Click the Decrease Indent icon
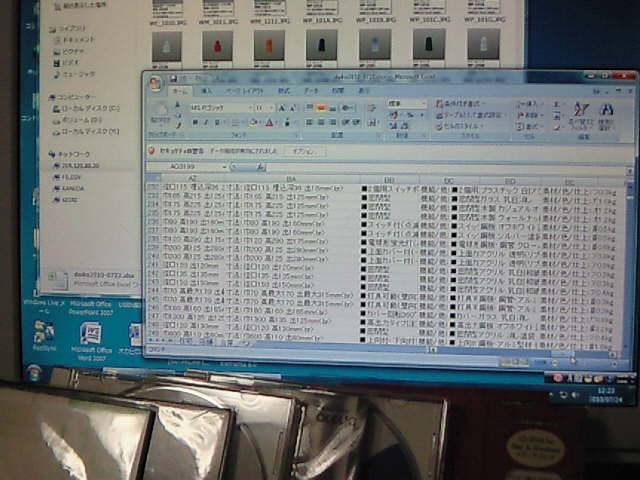This screenshot has width=640, height=480. coord(346,122)
